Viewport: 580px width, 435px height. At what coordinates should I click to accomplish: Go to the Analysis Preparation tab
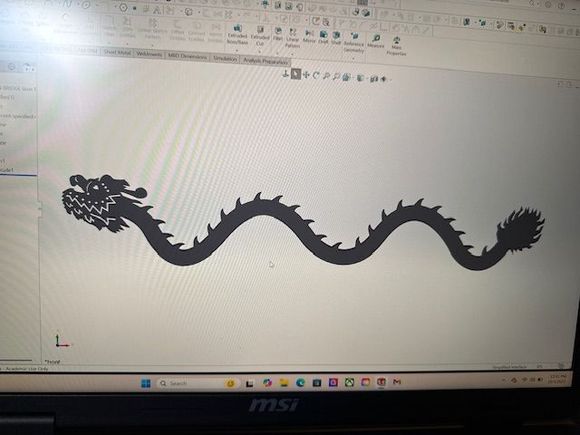click(265, 61)
